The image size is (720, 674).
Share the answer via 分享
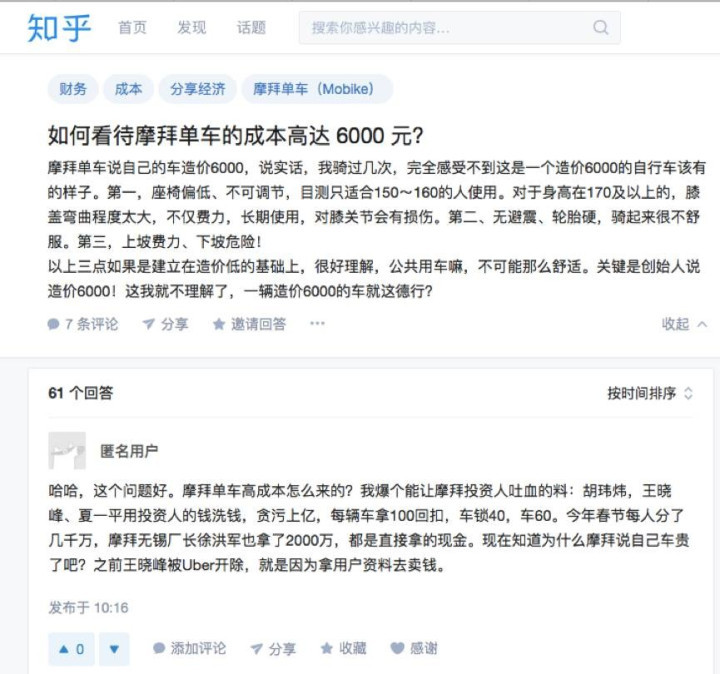click(x=273, y=649)
